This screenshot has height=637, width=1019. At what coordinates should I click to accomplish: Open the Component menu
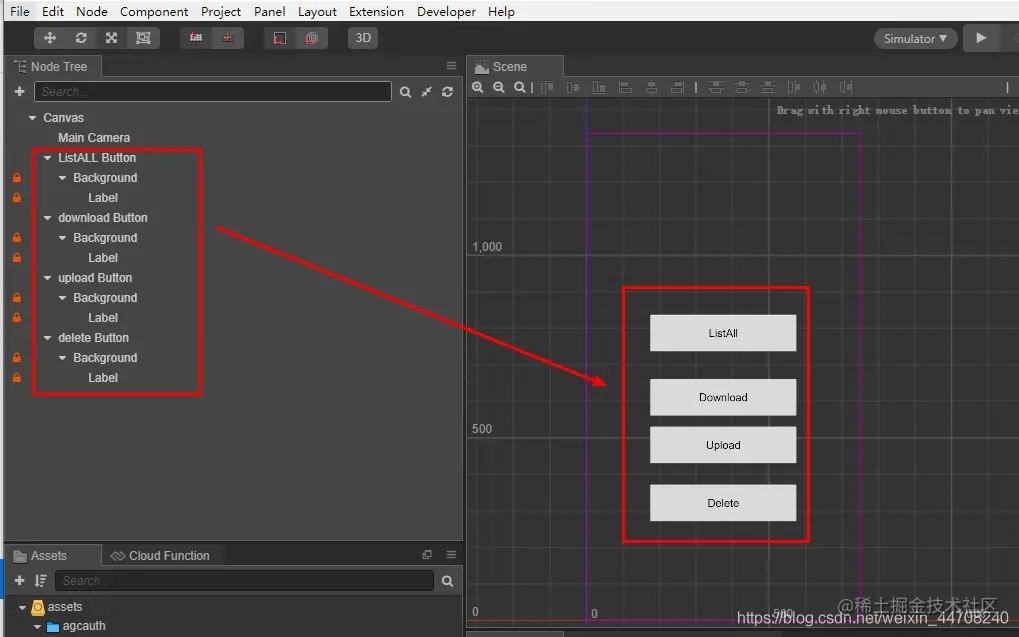tap(154, 11)
